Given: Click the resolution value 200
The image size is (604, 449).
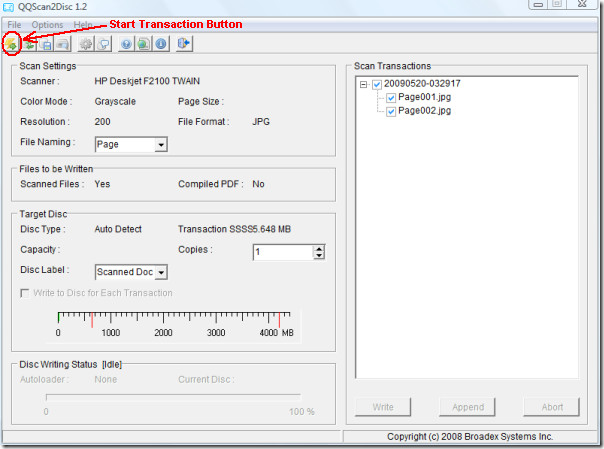Looking at the screenshot, I should coord(102,122).
